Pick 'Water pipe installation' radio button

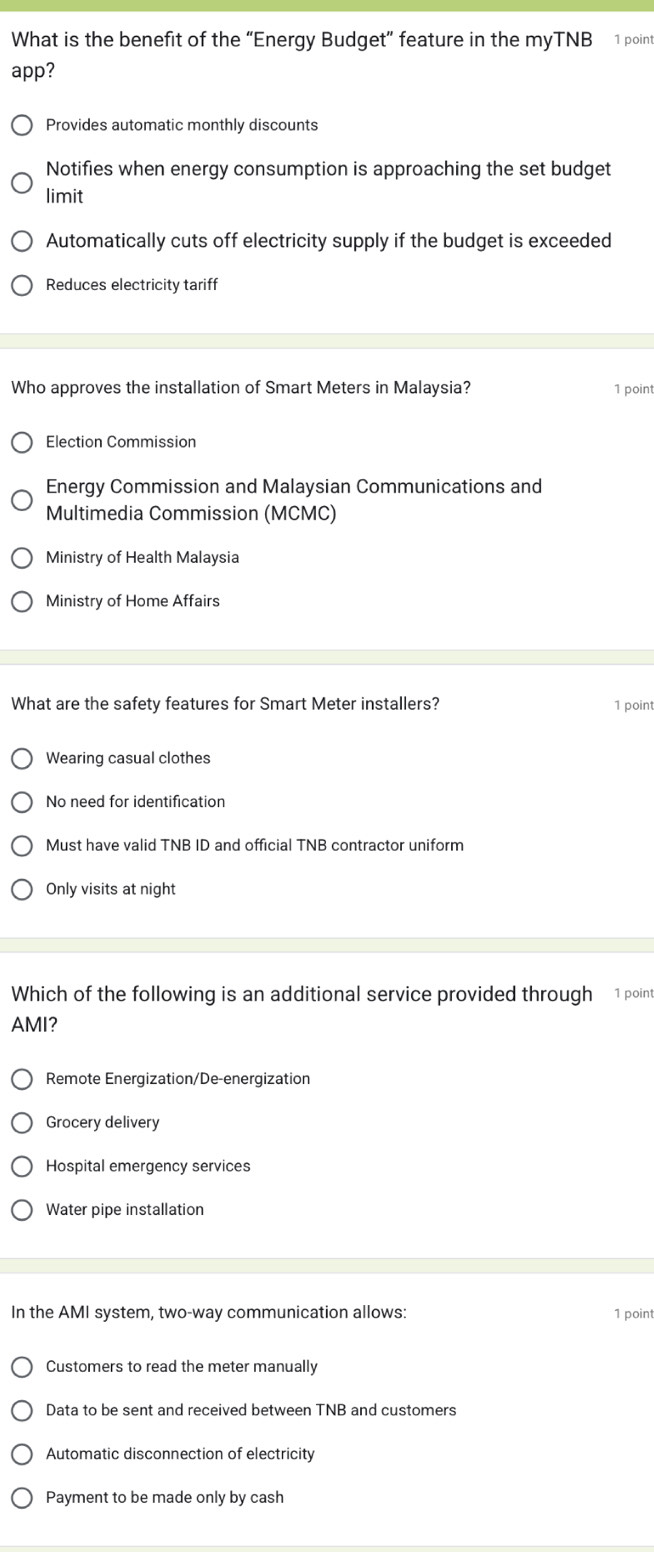click(21, 1210)
